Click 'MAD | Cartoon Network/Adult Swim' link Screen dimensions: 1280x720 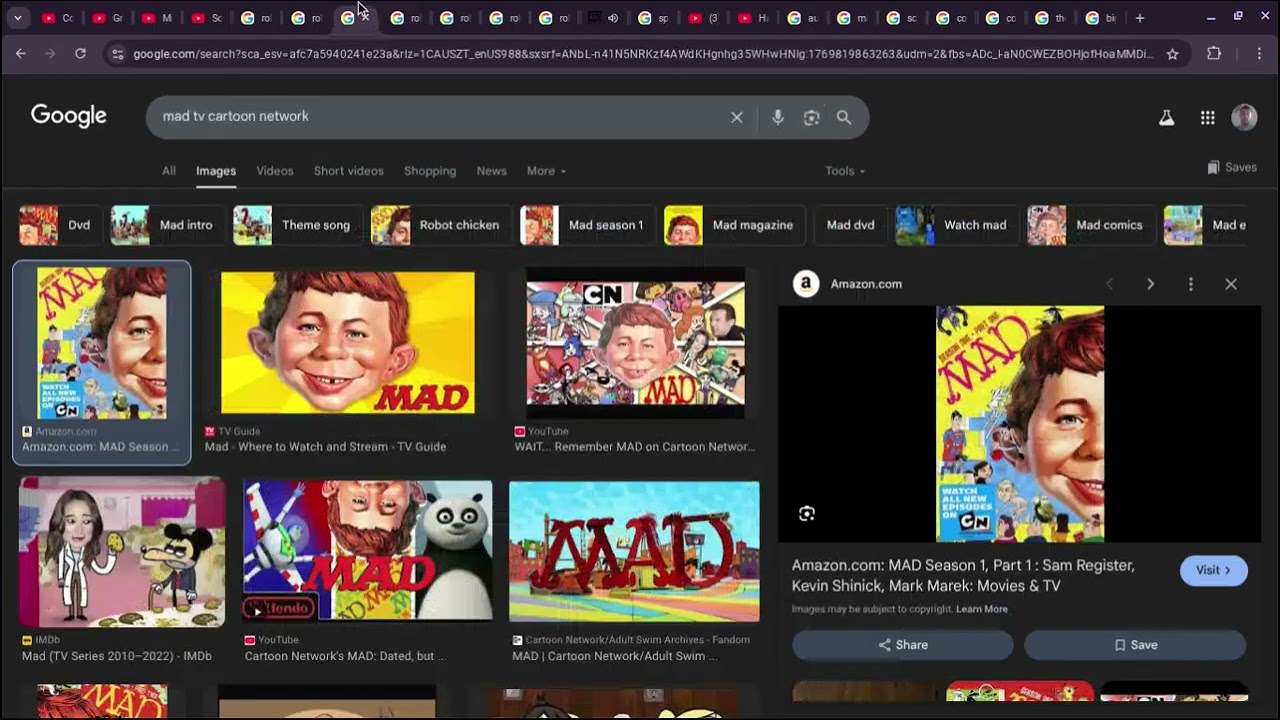(615, 656)
